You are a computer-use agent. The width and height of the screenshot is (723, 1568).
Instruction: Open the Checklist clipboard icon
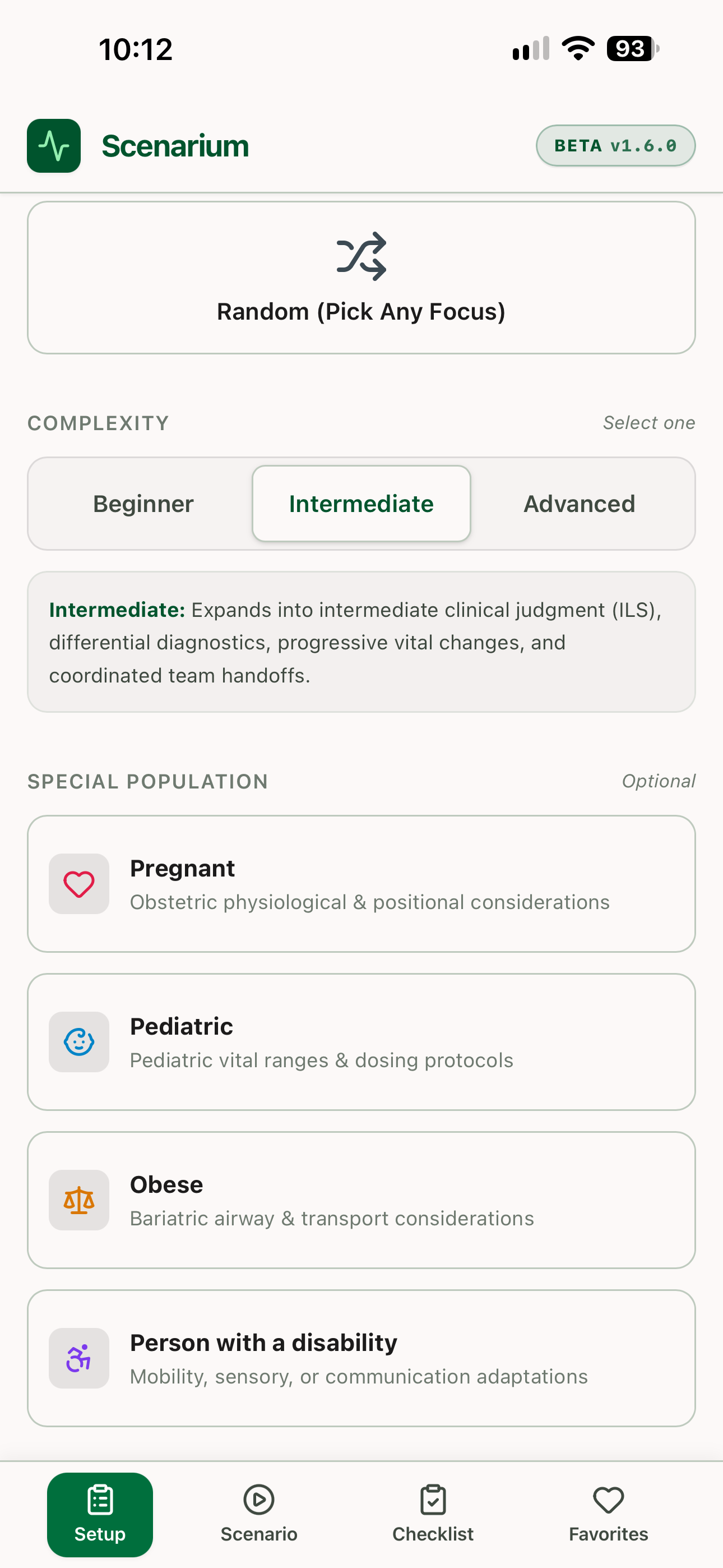coord(433,1500)
